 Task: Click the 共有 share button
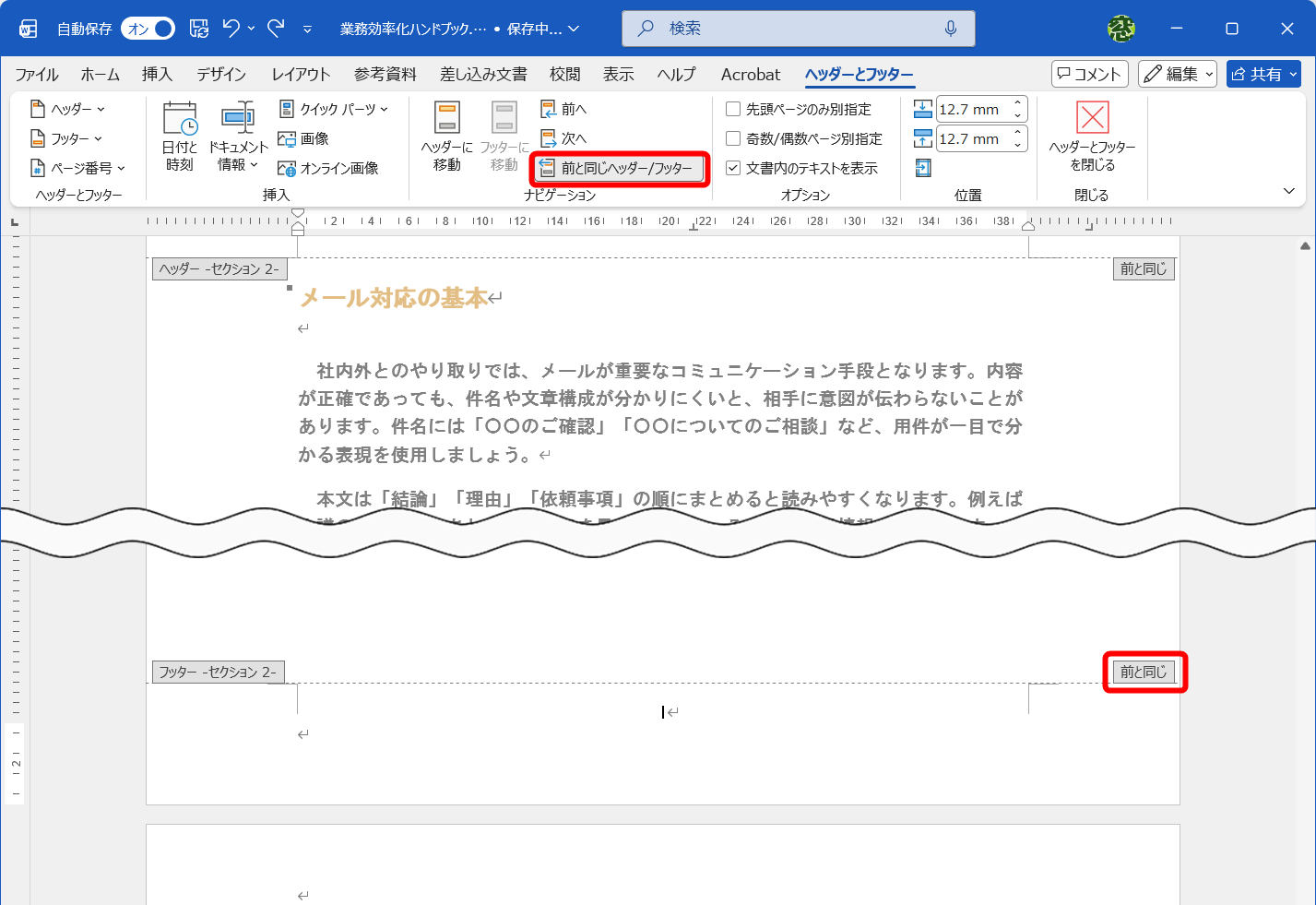(1263, 74)
